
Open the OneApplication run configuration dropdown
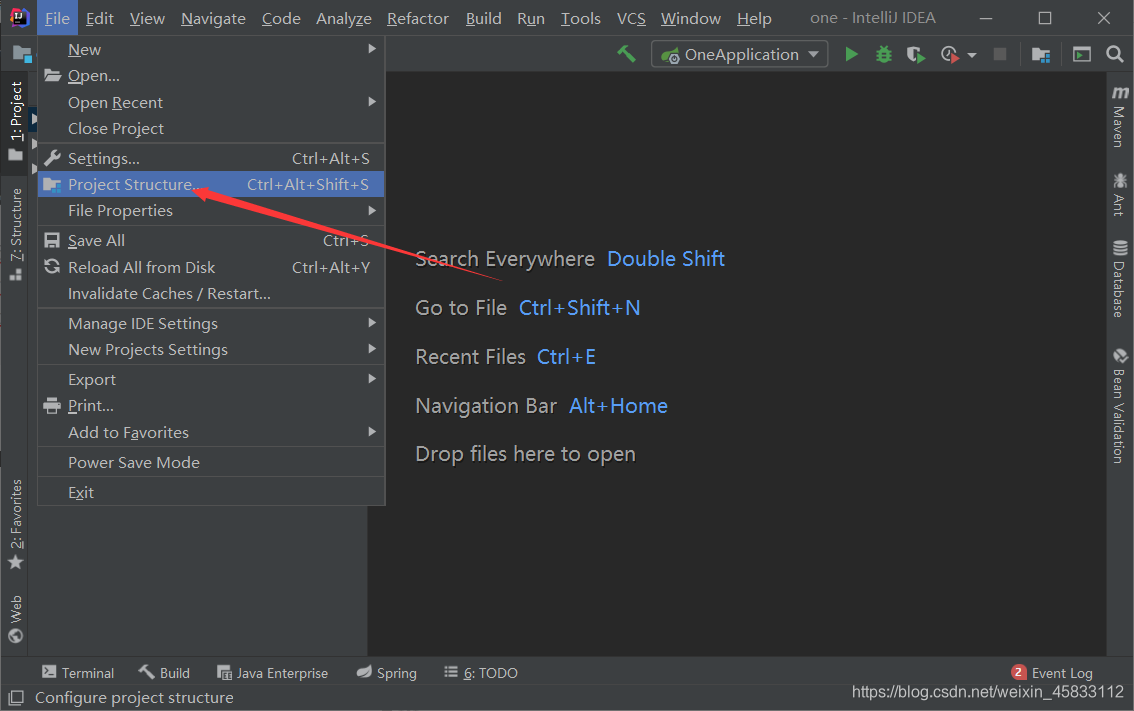click(740, 54)
